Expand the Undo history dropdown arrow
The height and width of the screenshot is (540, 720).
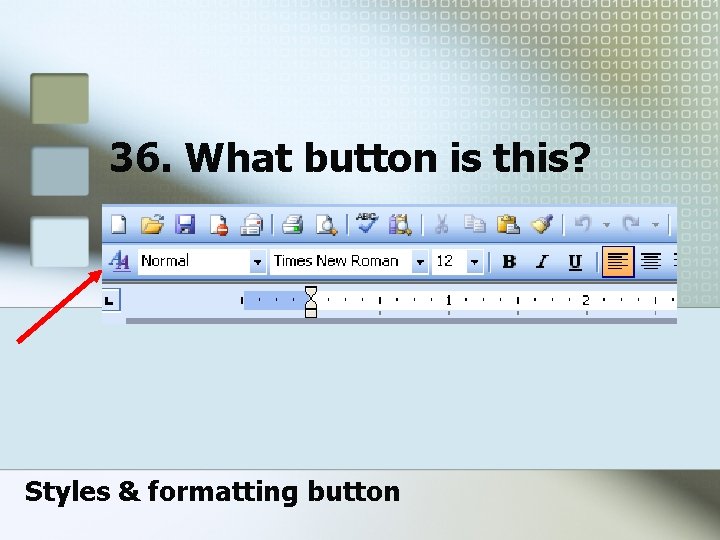[x=607, y=225]
